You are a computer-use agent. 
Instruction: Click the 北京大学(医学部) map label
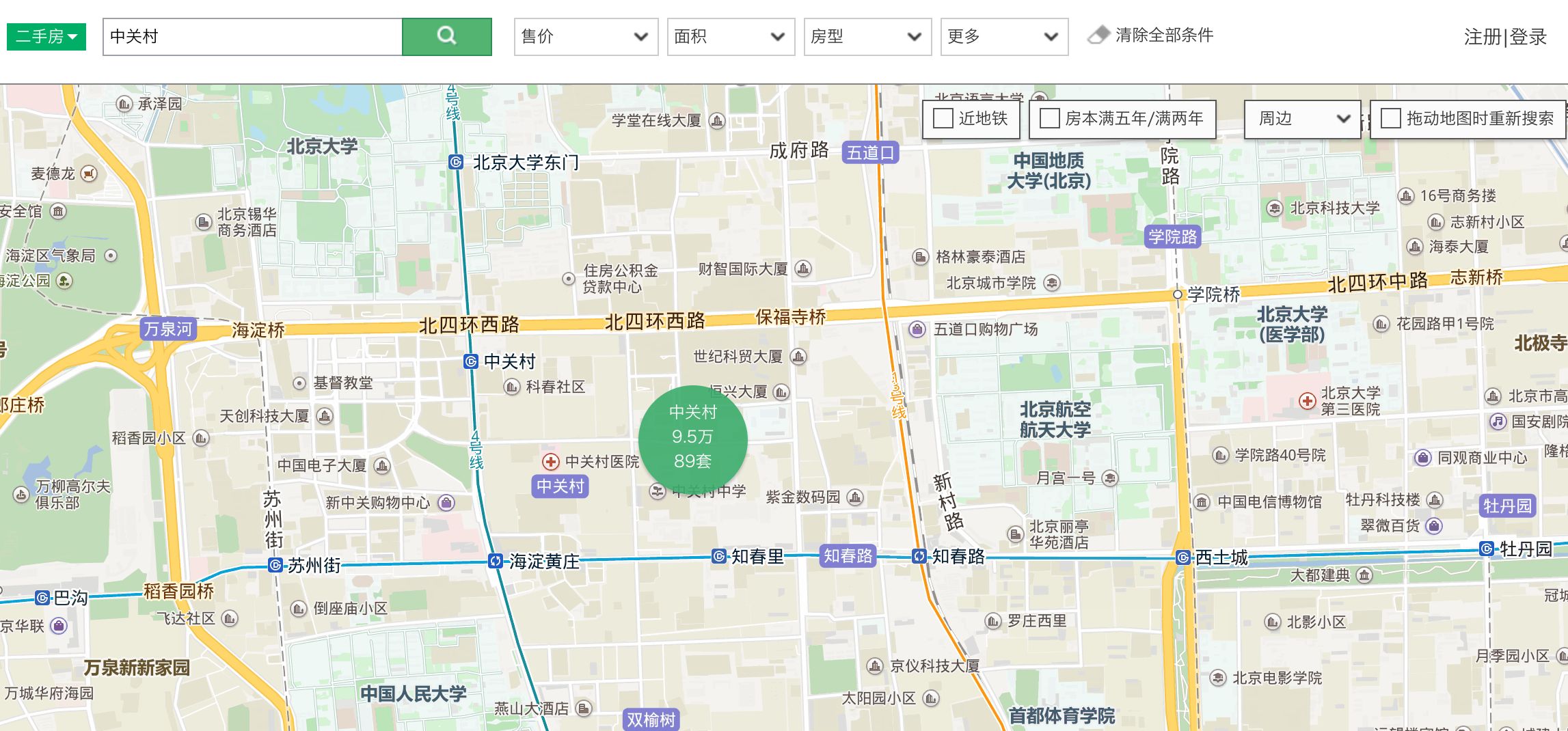pos(1293,324)
